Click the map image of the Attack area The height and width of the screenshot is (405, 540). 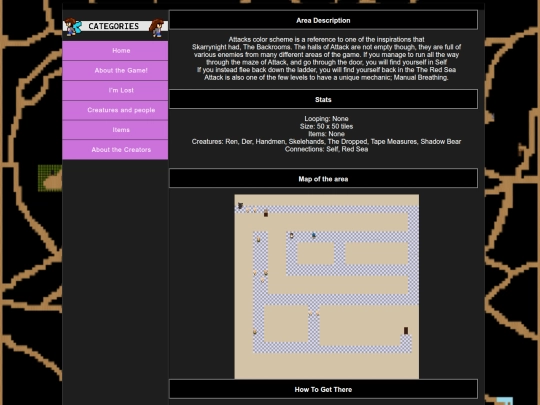pos(326,287)
